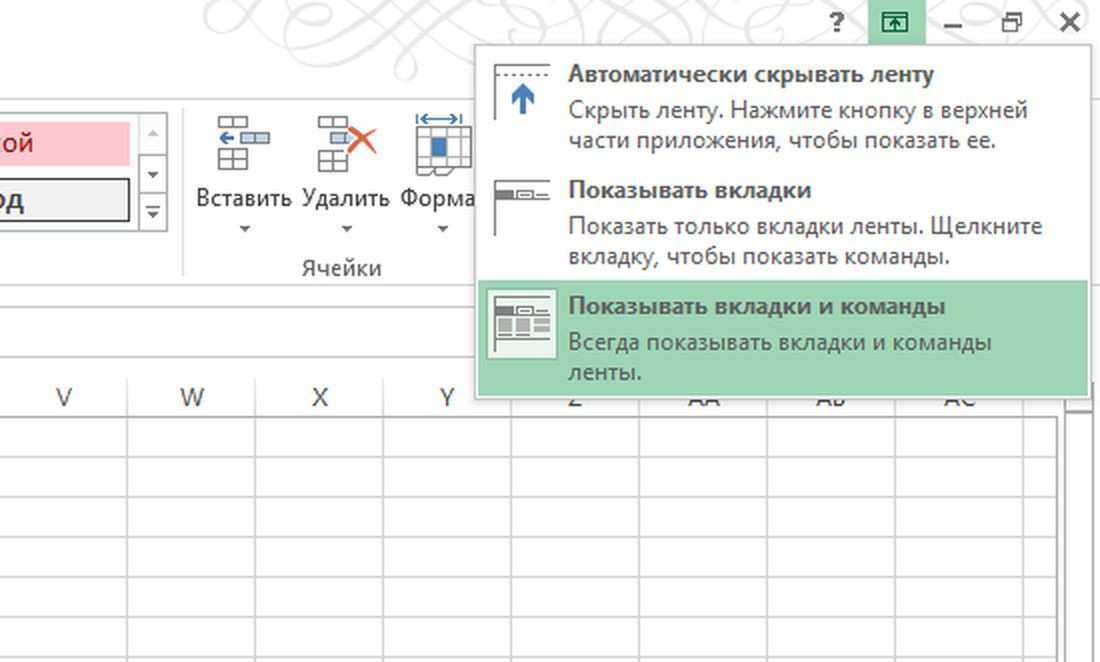This screenshot has height=662, width=1100.
Task: Click the Ribbon Display Options button
Action: 895,22
